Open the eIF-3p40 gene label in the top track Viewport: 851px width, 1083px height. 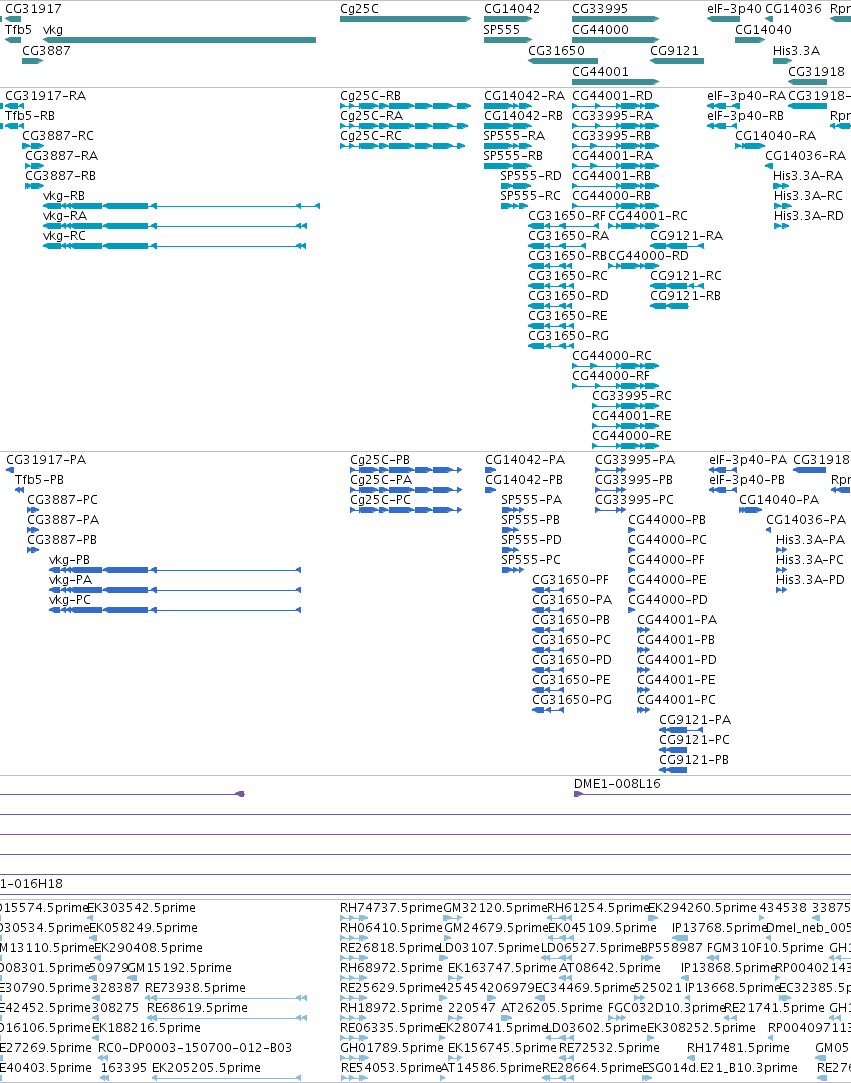(734, 9)
